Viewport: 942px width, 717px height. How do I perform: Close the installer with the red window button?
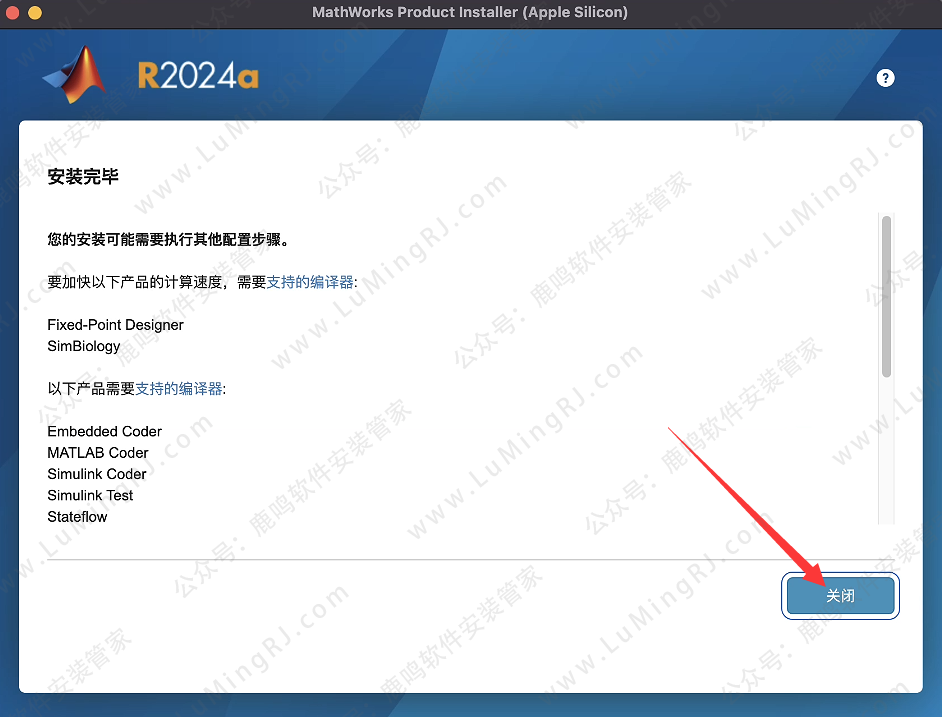[x=14, y=13]
